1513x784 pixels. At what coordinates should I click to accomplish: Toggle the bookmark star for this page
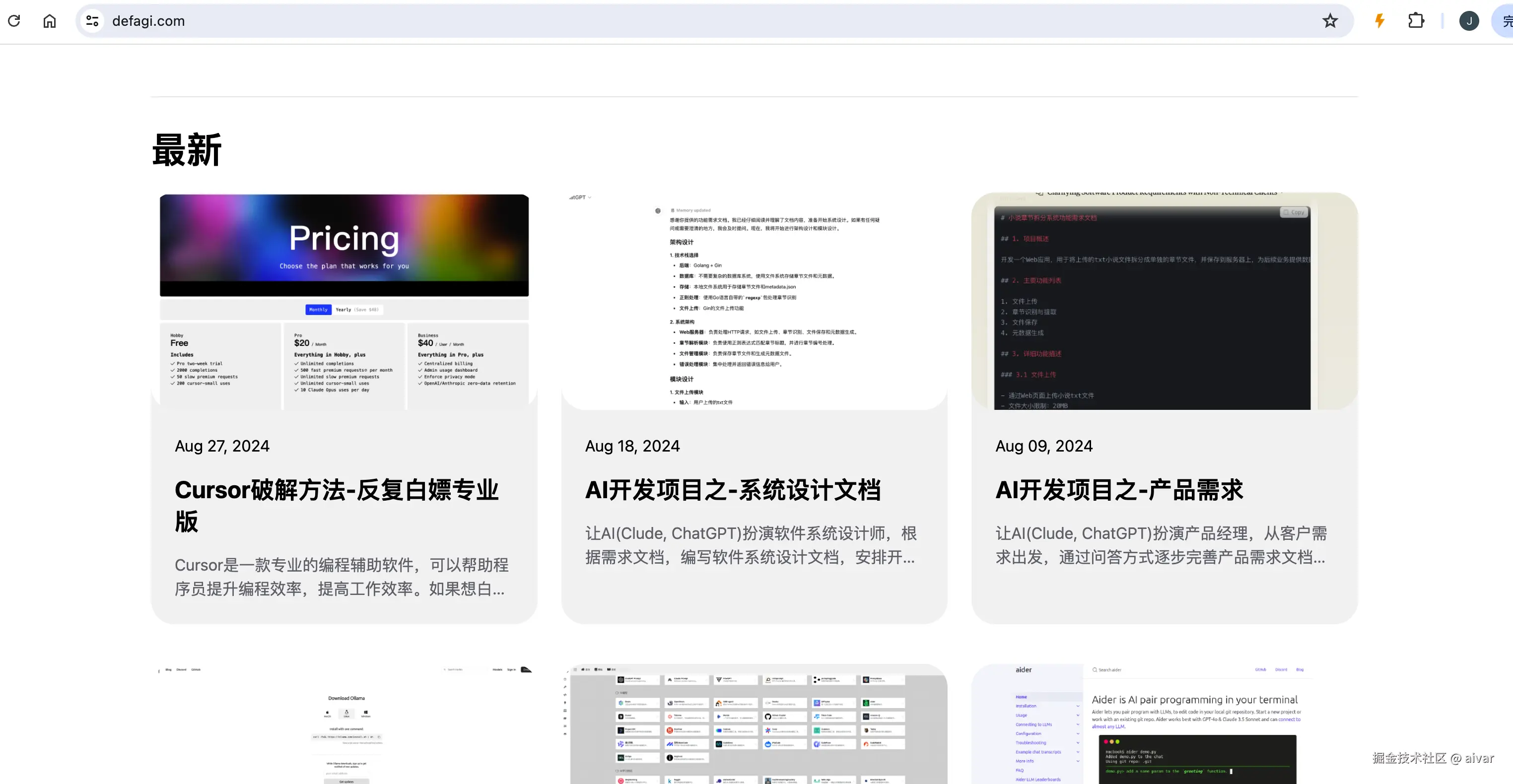pos(1330,20)
